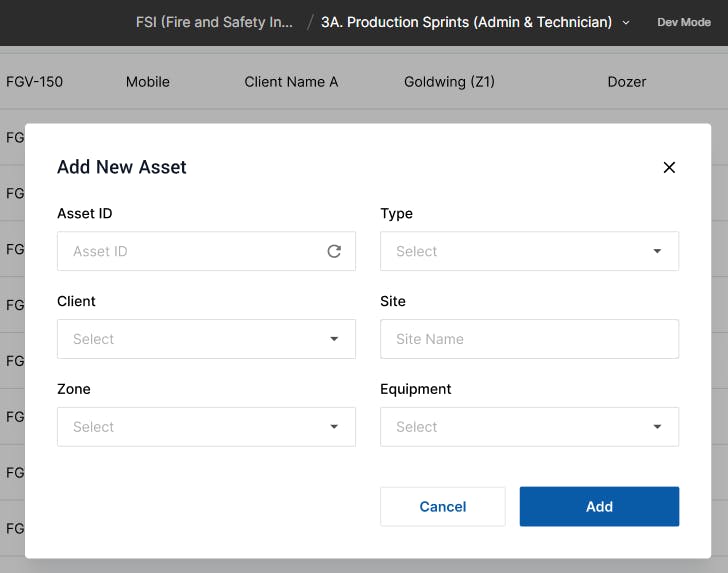Focus the Site Name text field
The height and width of the screenshot is (573, 728).
point(529,339)
